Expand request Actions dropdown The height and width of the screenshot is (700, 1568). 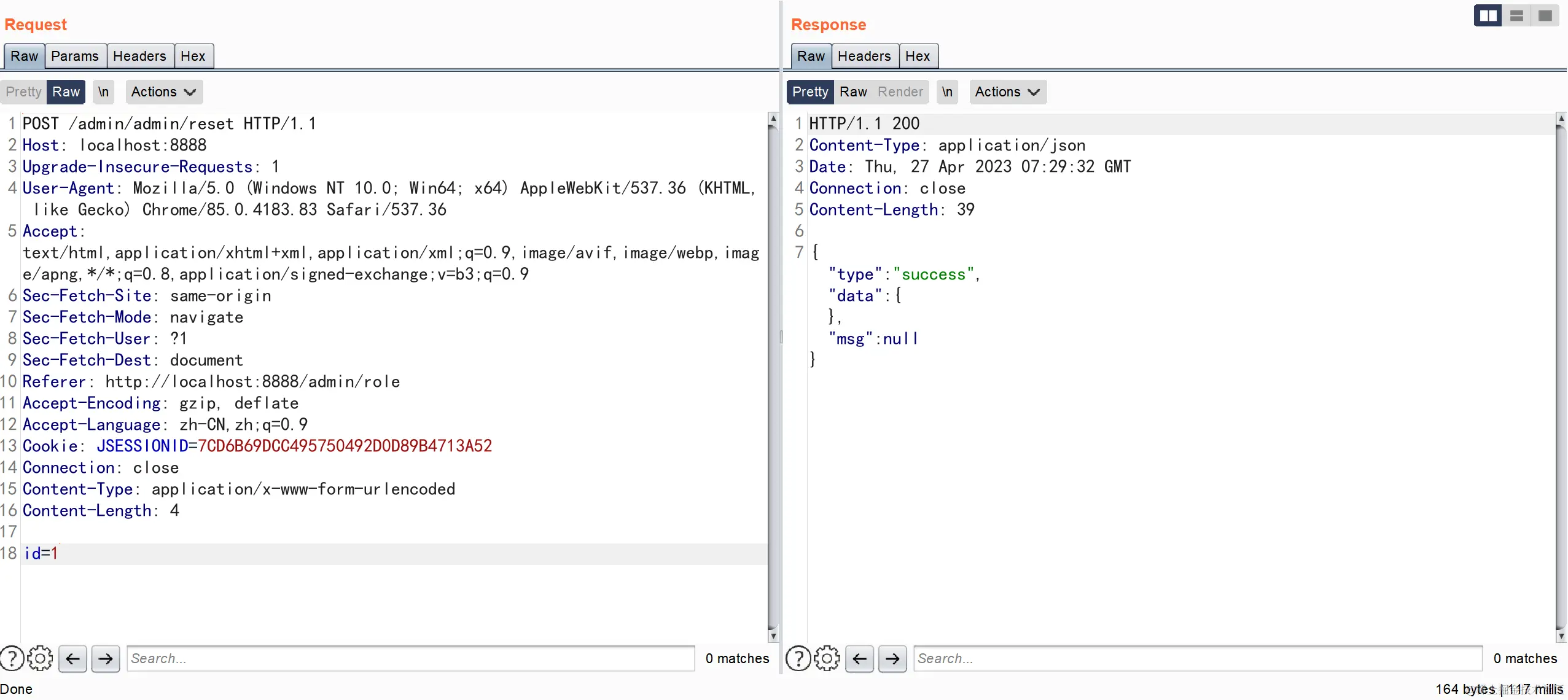pos(163,91)
